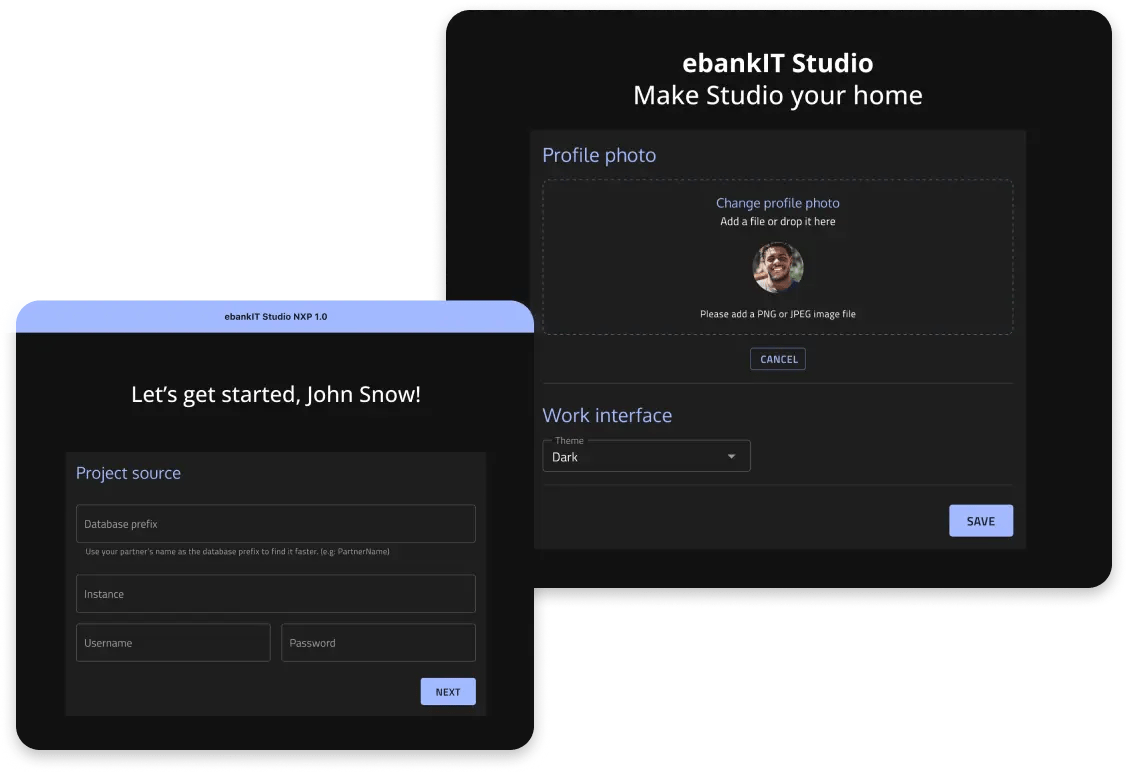The image size is (1128, 772).
Task: Click the SAVE button
Action: coord(980,520)
